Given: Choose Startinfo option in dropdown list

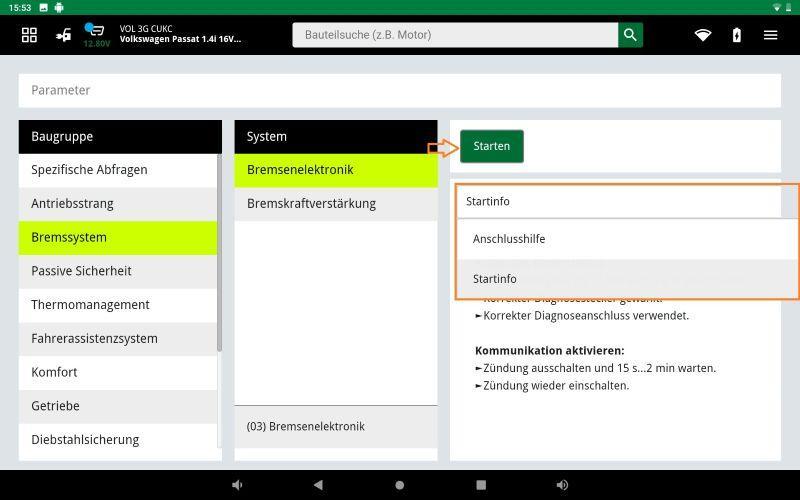Looking at the screenshot, I should [x=627, y=279].
